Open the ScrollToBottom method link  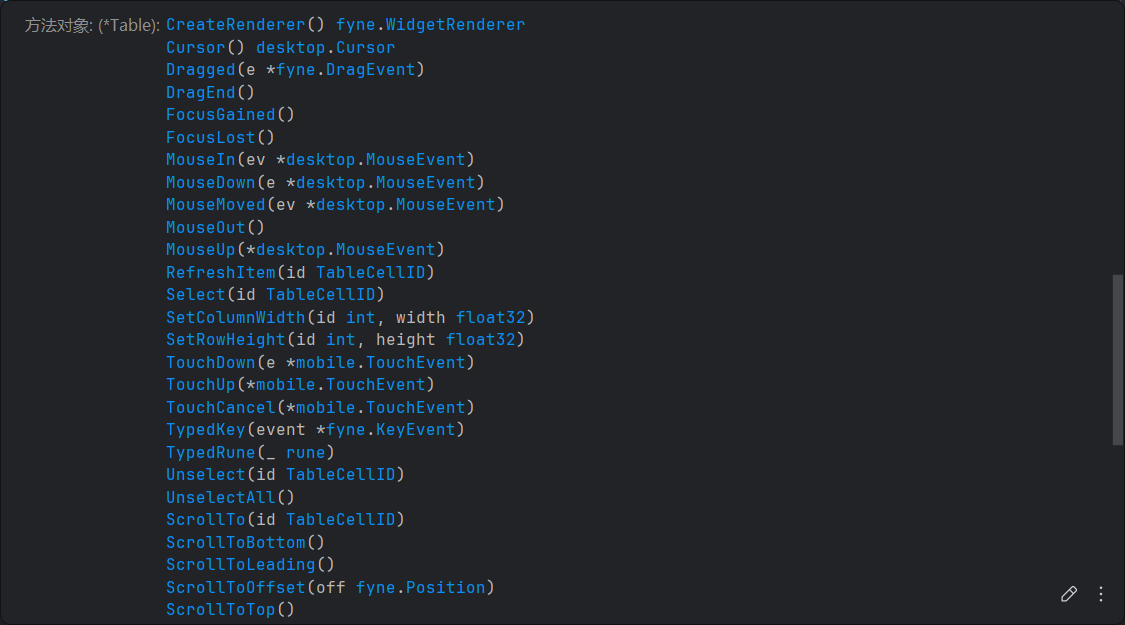point(235,542)
